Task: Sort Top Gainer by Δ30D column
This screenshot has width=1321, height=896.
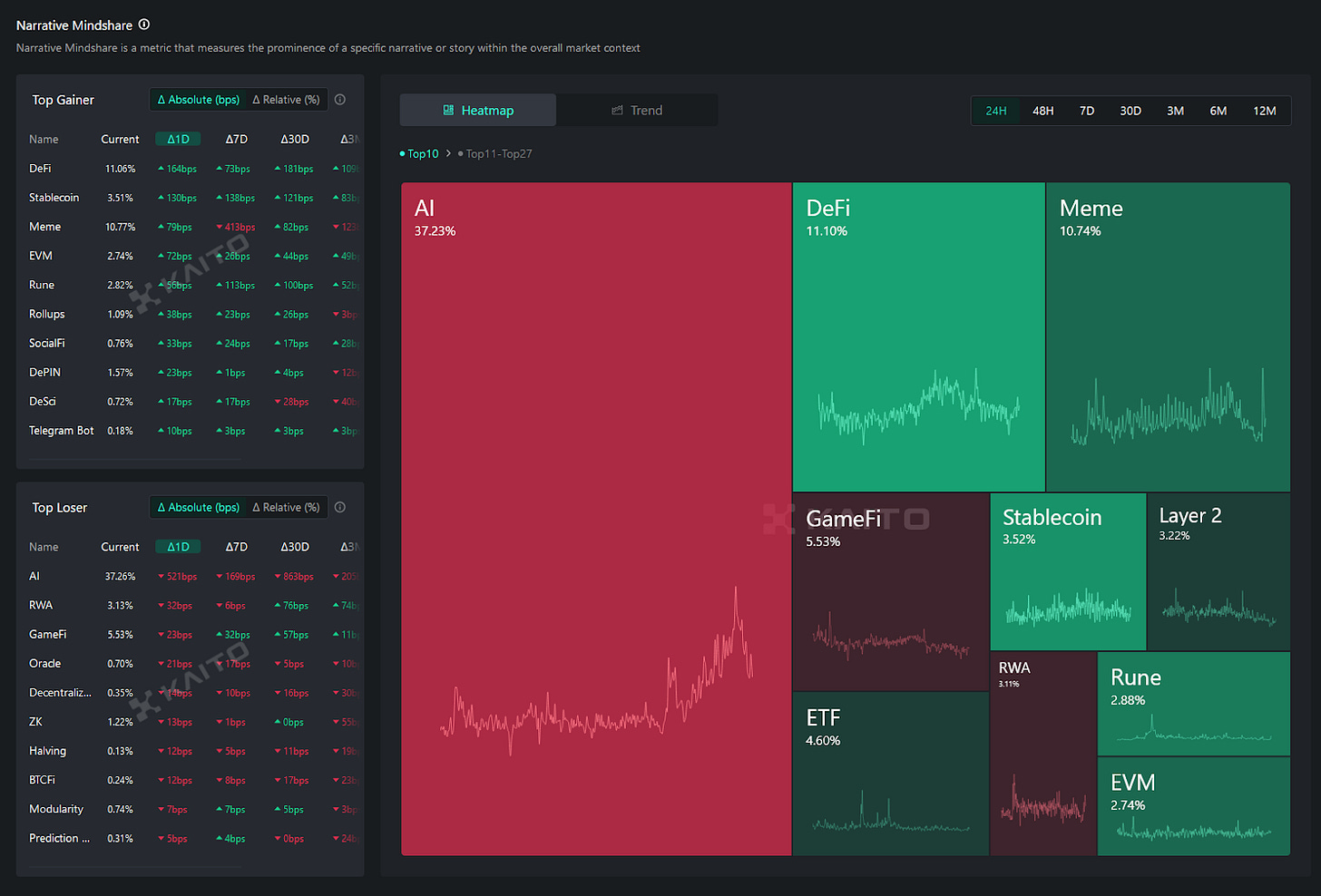Action: 295,139
